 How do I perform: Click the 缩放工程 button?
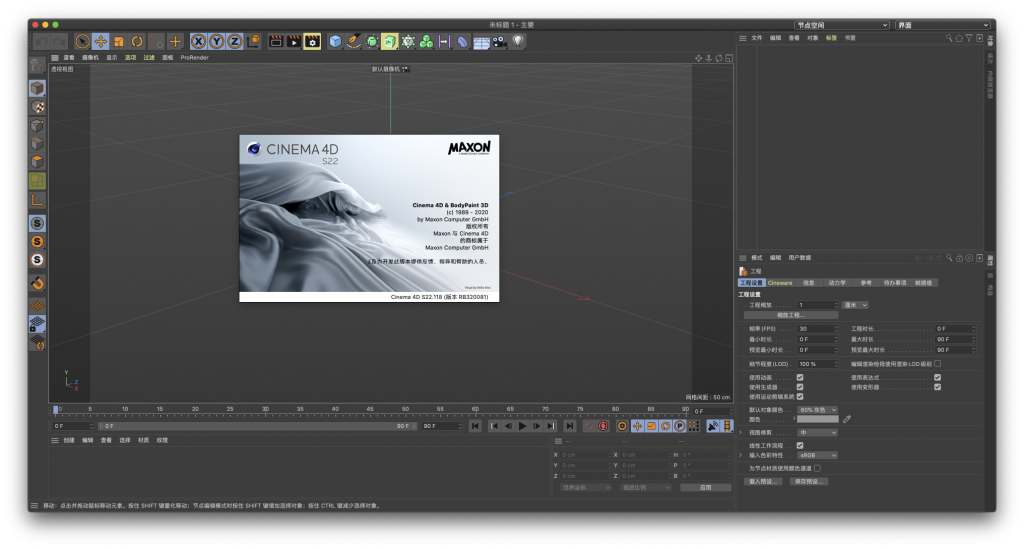(x=791, y=315)
